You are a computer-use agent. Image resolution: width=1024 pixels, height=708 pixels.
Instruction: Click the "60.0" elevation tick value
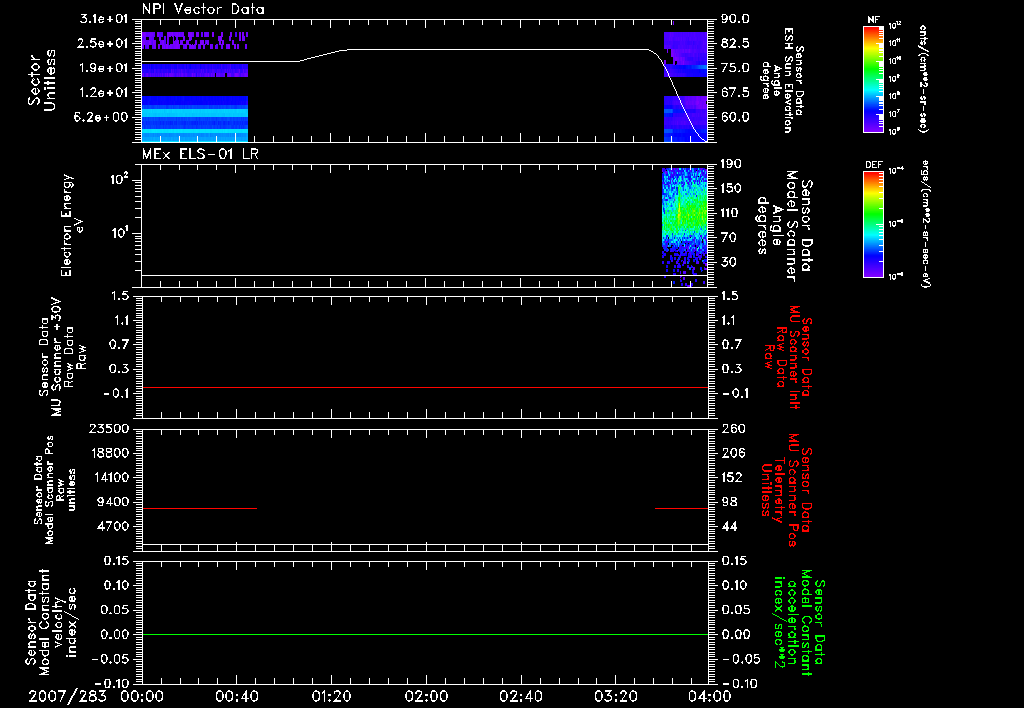pyautogui.click(x=735, y=117)
